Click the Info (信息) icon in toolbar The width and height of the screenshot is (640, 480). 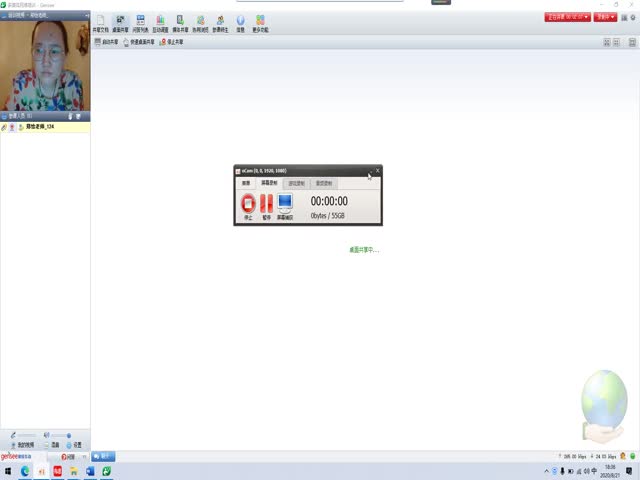240,23
